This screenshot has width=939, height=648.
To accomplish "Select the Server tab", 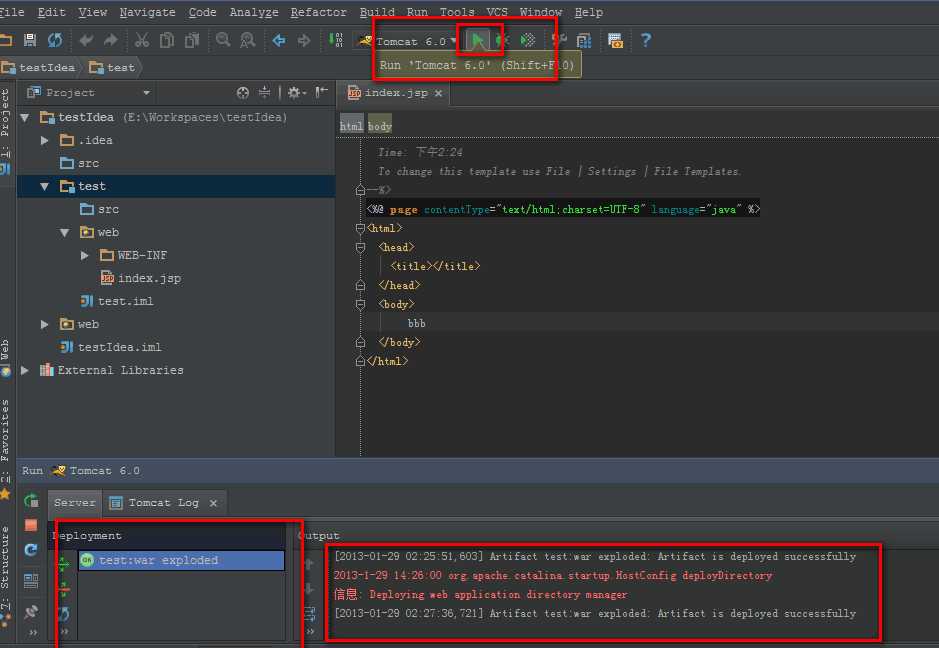I will (74, 502).
